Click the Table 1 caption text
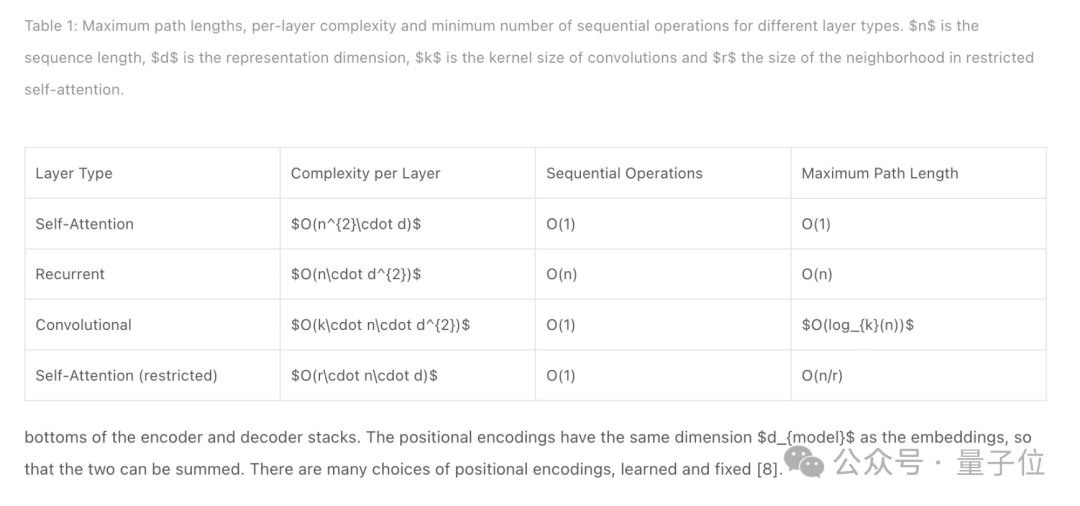The width and height of the screenshot is (1080, 506). click(529, 58)
